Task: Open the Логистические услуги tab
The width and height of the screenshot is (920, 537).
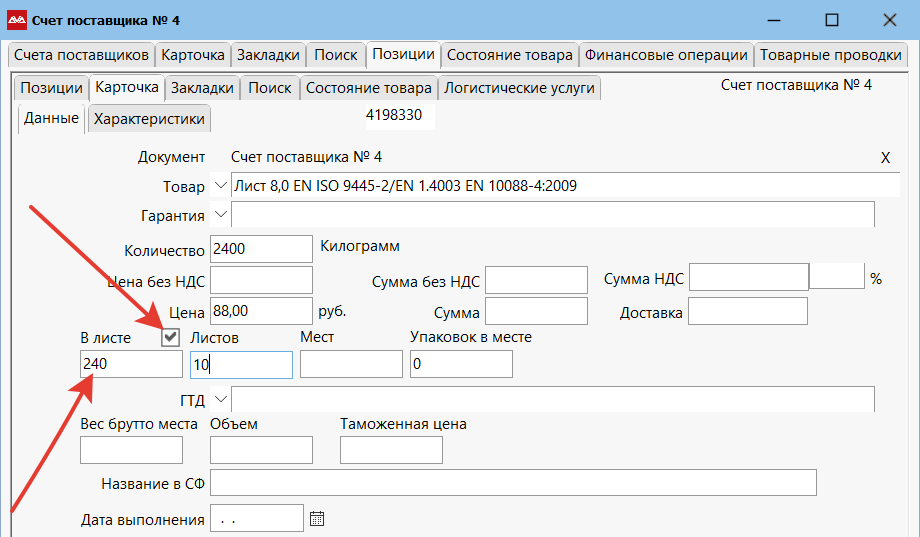Action: tap(519, 88)
